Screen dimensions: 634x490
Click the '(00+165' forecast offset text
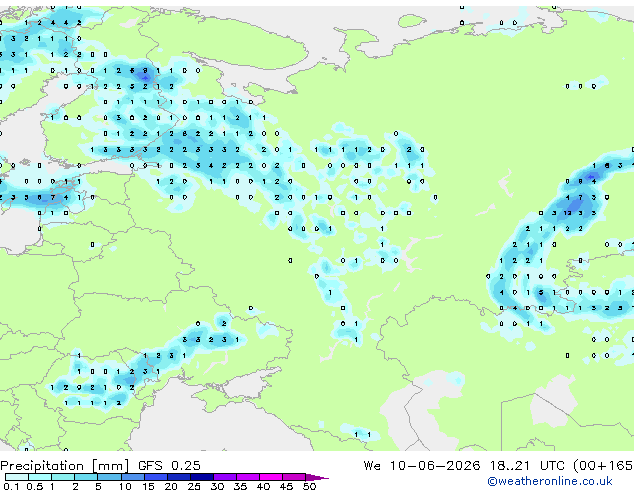tap(602, 466)
